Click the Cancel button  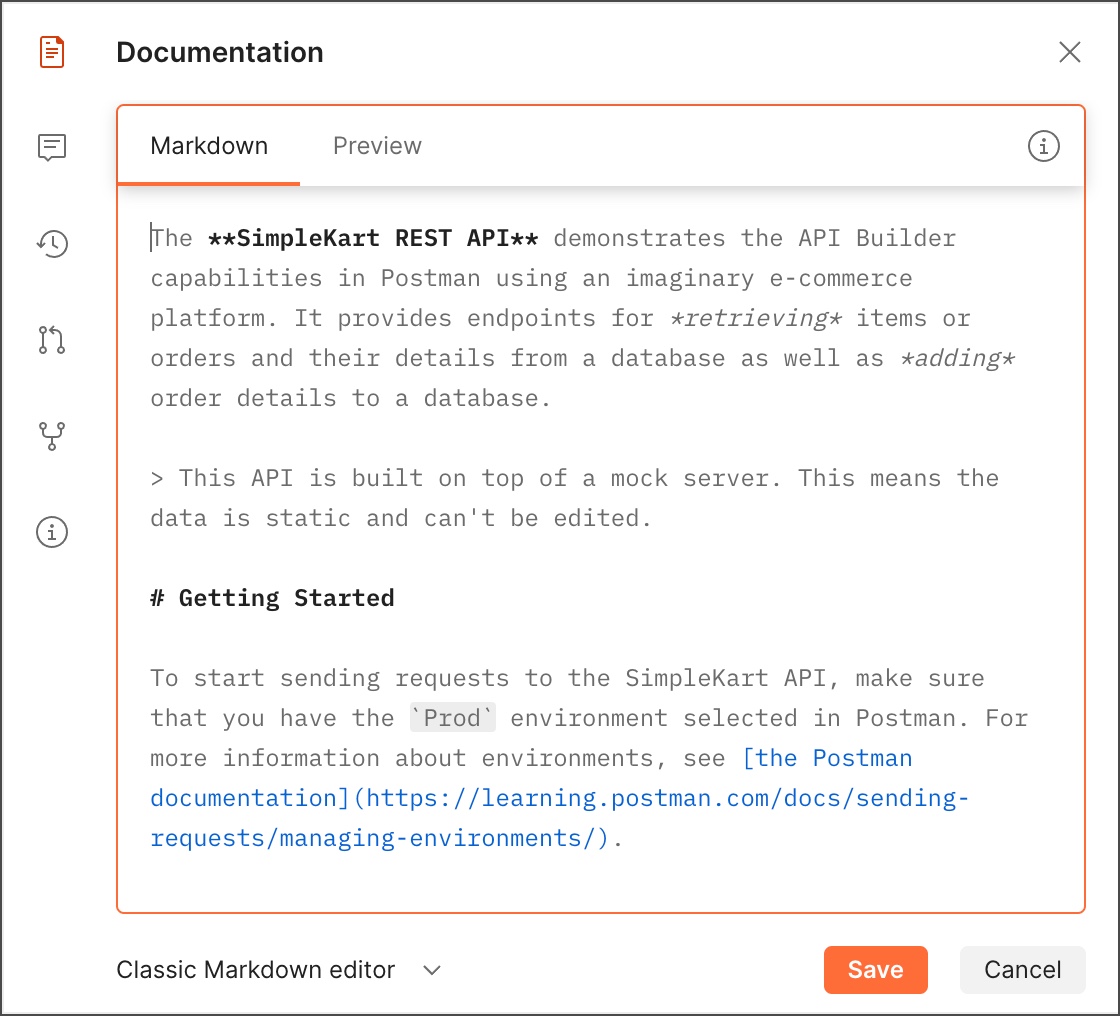(1022, 969)
